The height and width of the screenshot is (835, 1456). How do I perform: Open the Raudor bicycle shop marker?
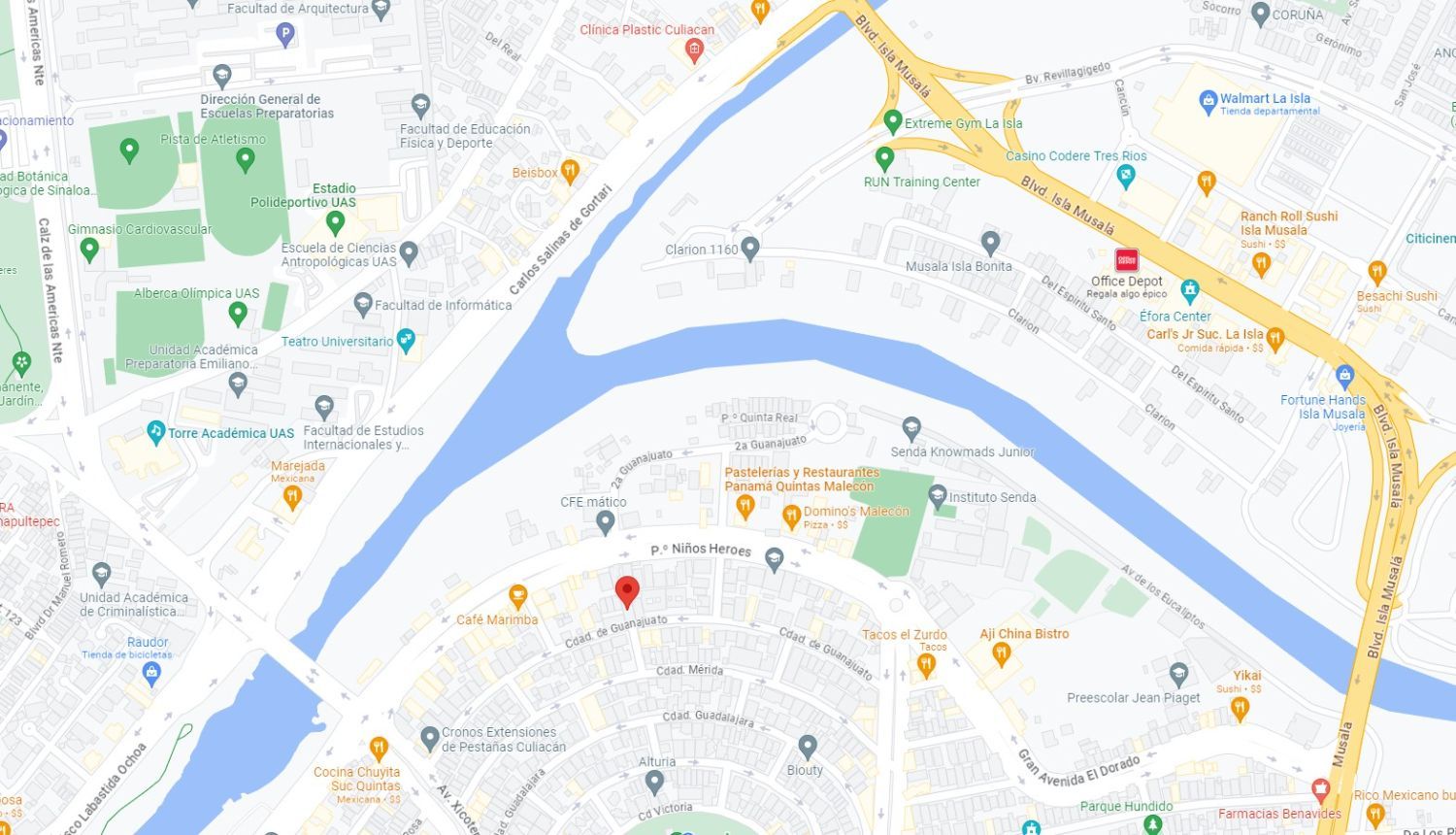[x=150, y=674]
